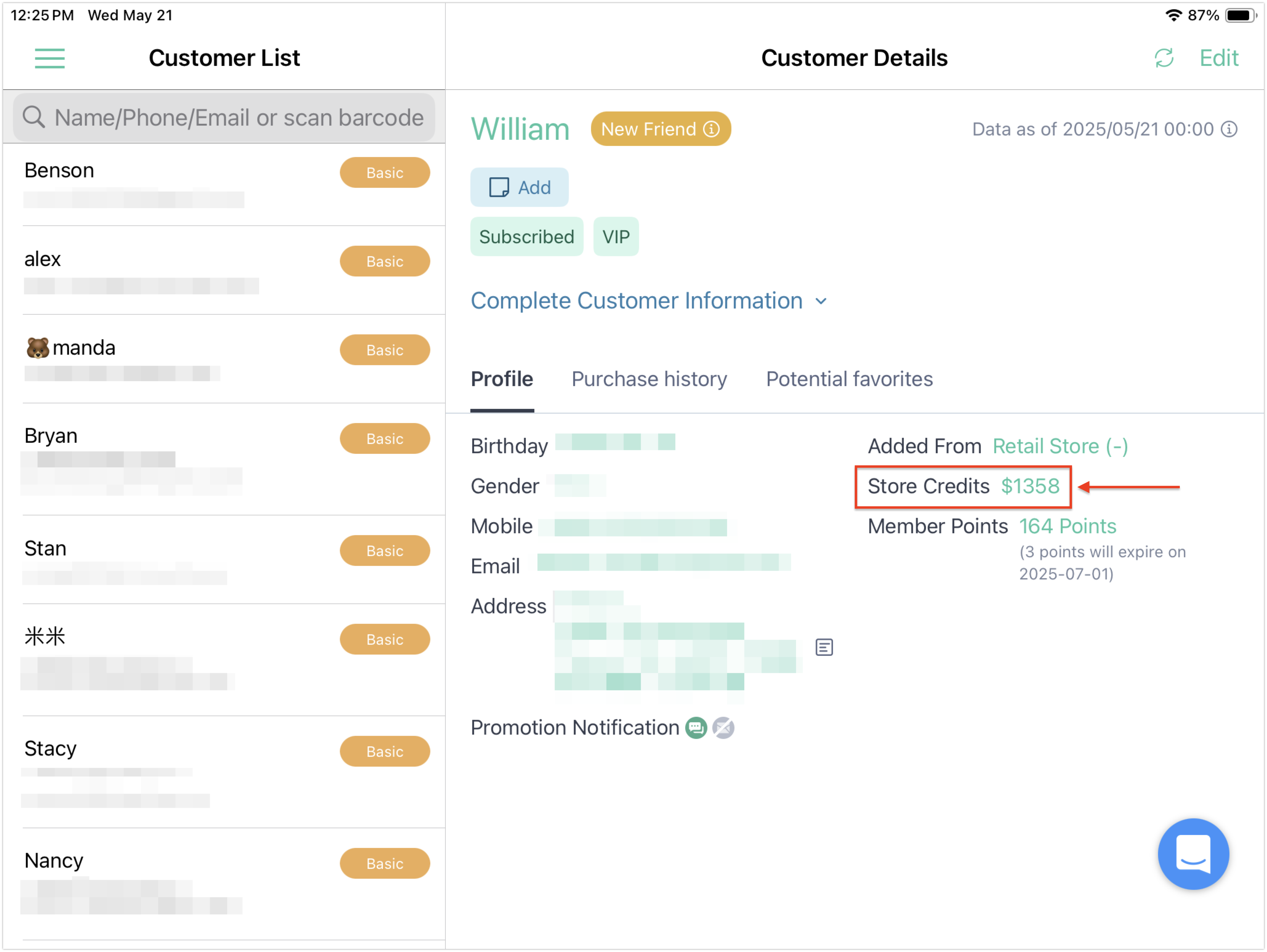Click the Edit button
Viewport: 1267px width, 952px height.
click(x=1219, y=58)
